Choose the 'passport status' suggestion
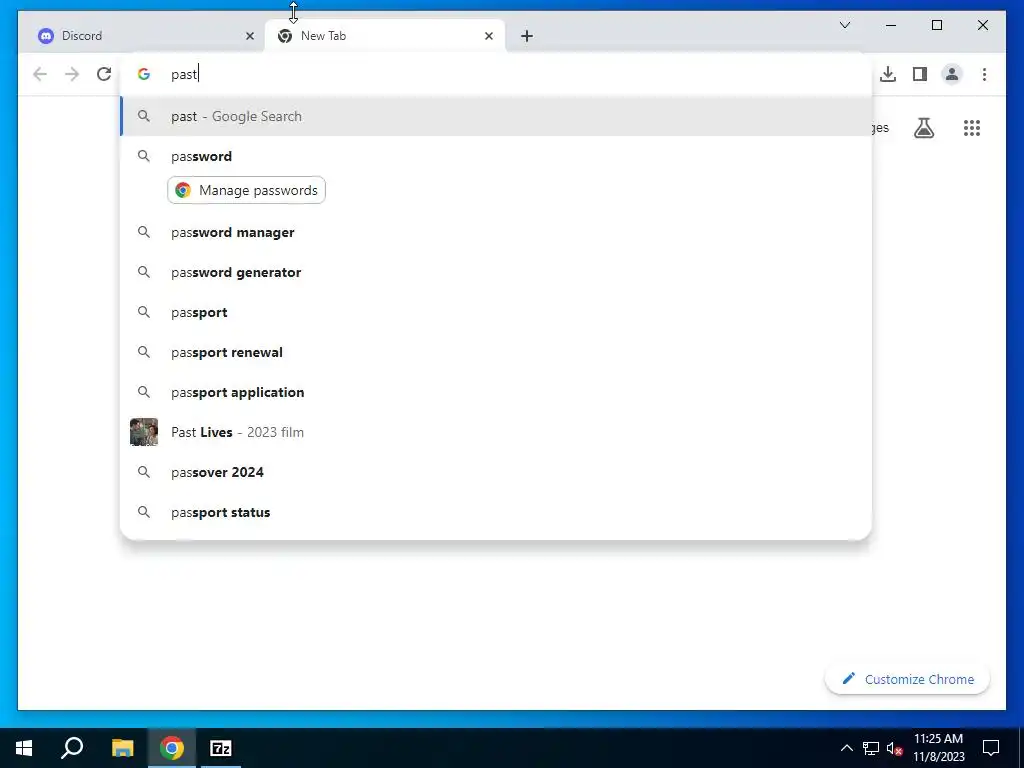Image resolution: width=1024 pixels, height=768 pixels. click(496, 512)
